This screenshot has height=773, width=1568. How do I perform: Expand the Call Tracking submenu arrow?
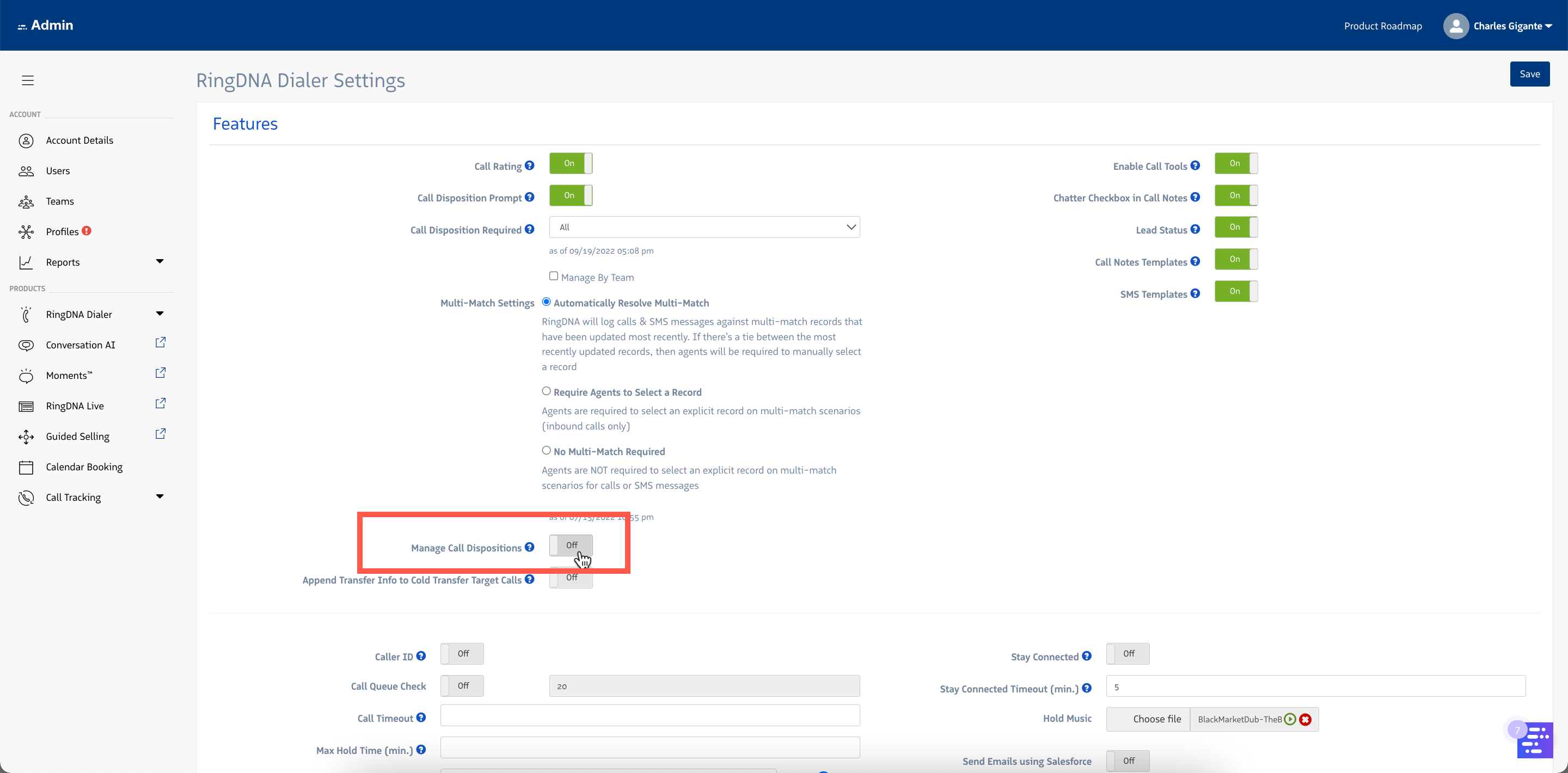tap(160, 496)
